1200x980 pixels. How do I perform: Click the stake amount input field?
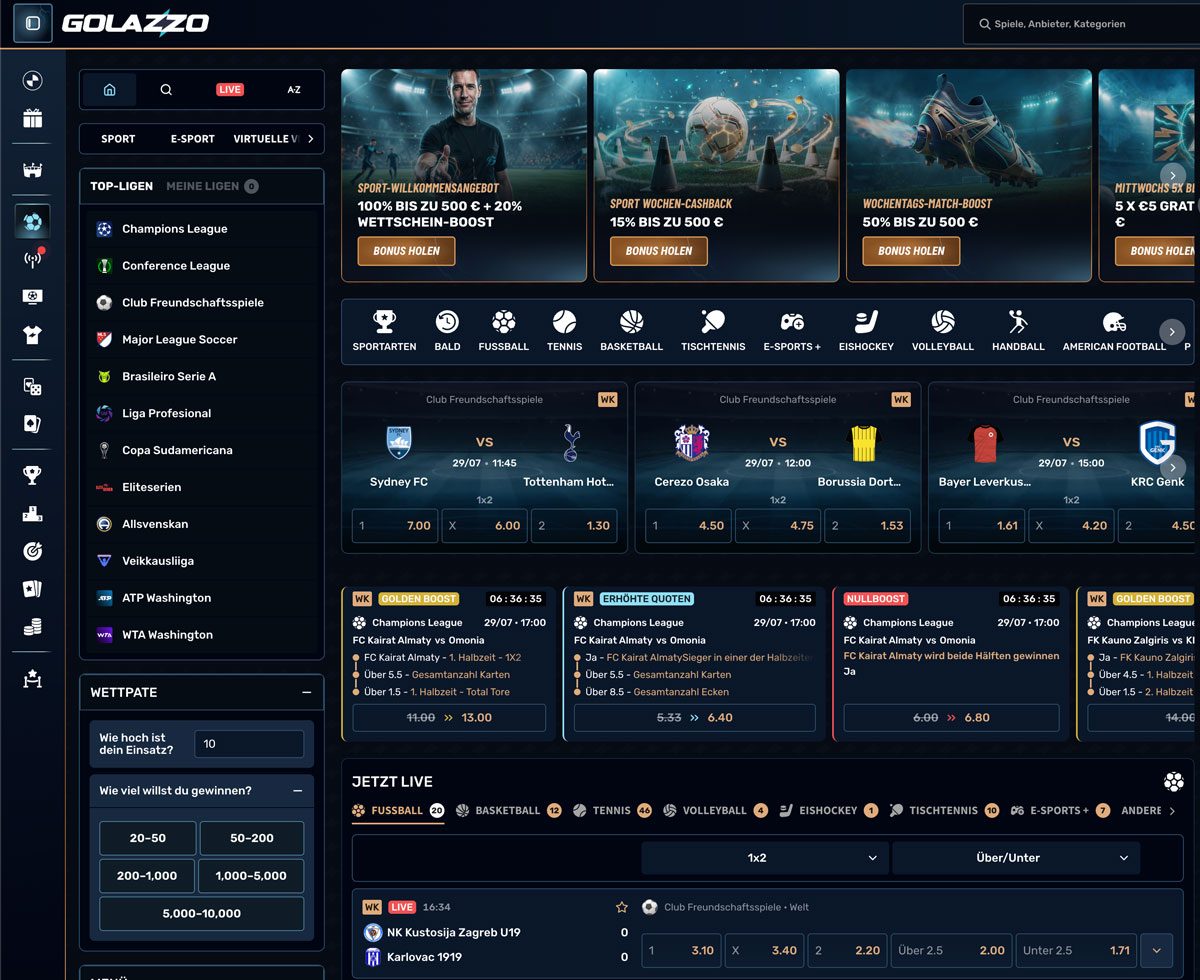249,744
